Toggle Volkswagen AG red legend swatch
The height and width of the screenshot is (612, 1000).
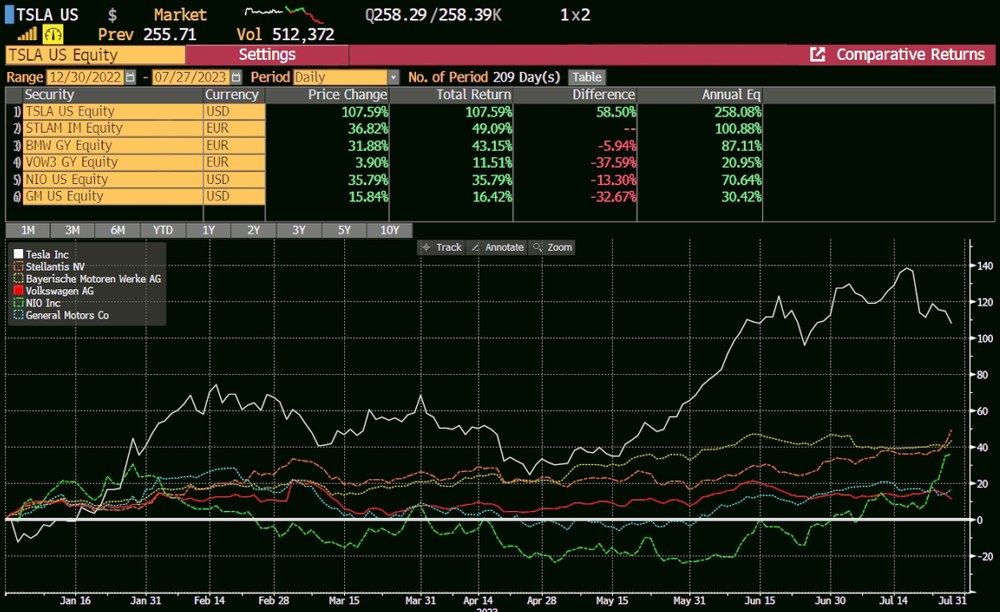[18, 291]
